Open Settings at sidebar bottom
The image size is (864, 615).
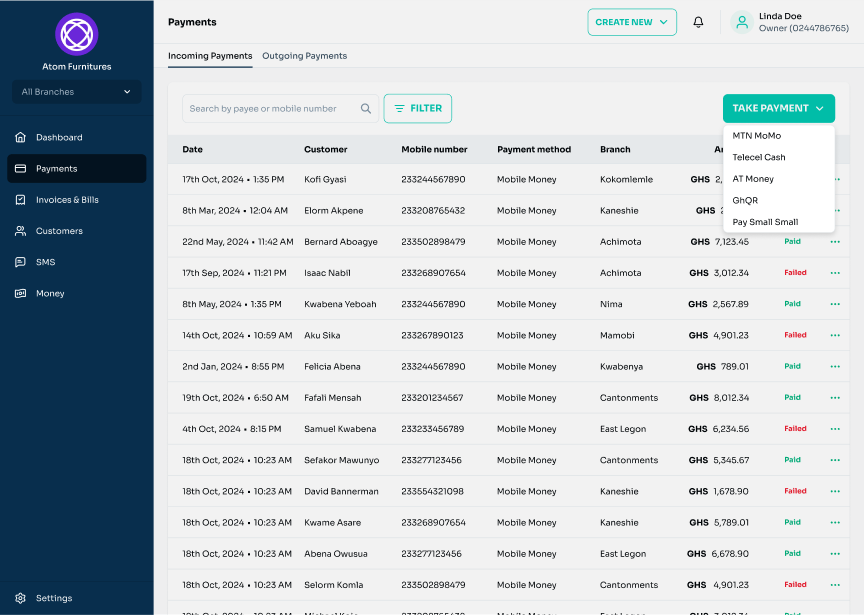click(x=54, y=598)
